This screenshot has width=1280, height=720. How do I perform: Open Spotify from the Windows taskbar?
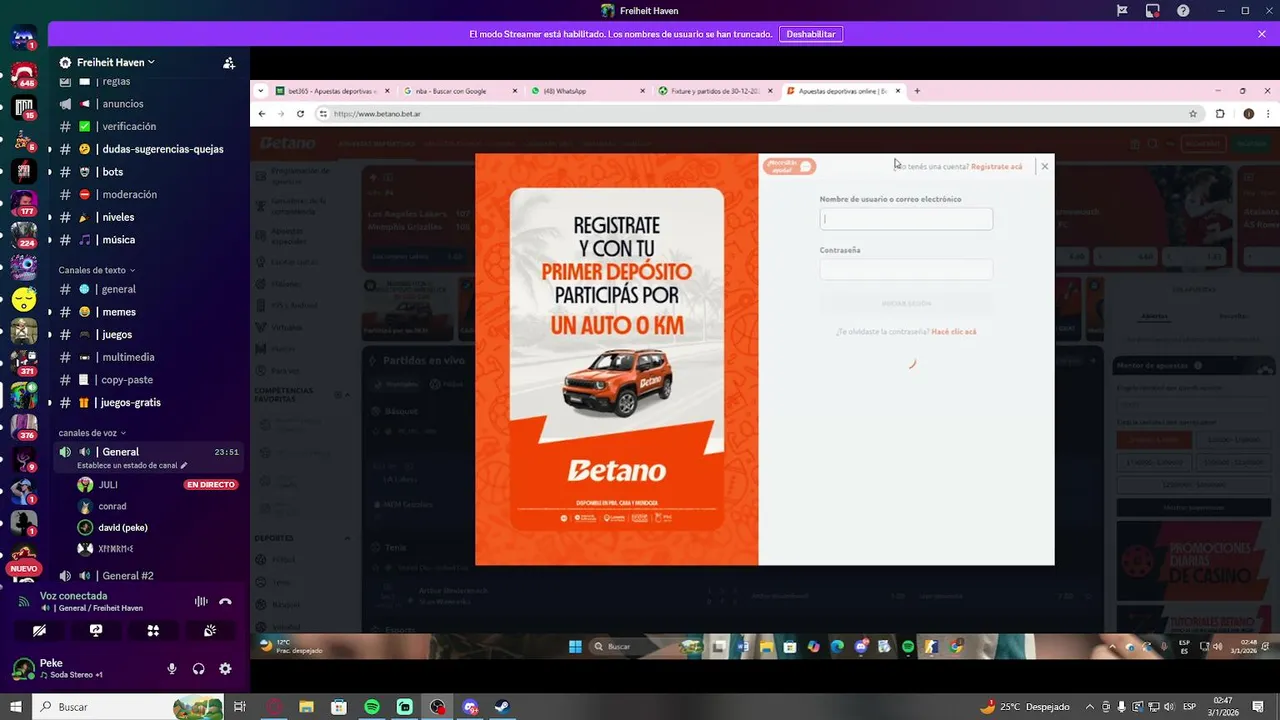[x=372, y=707]
